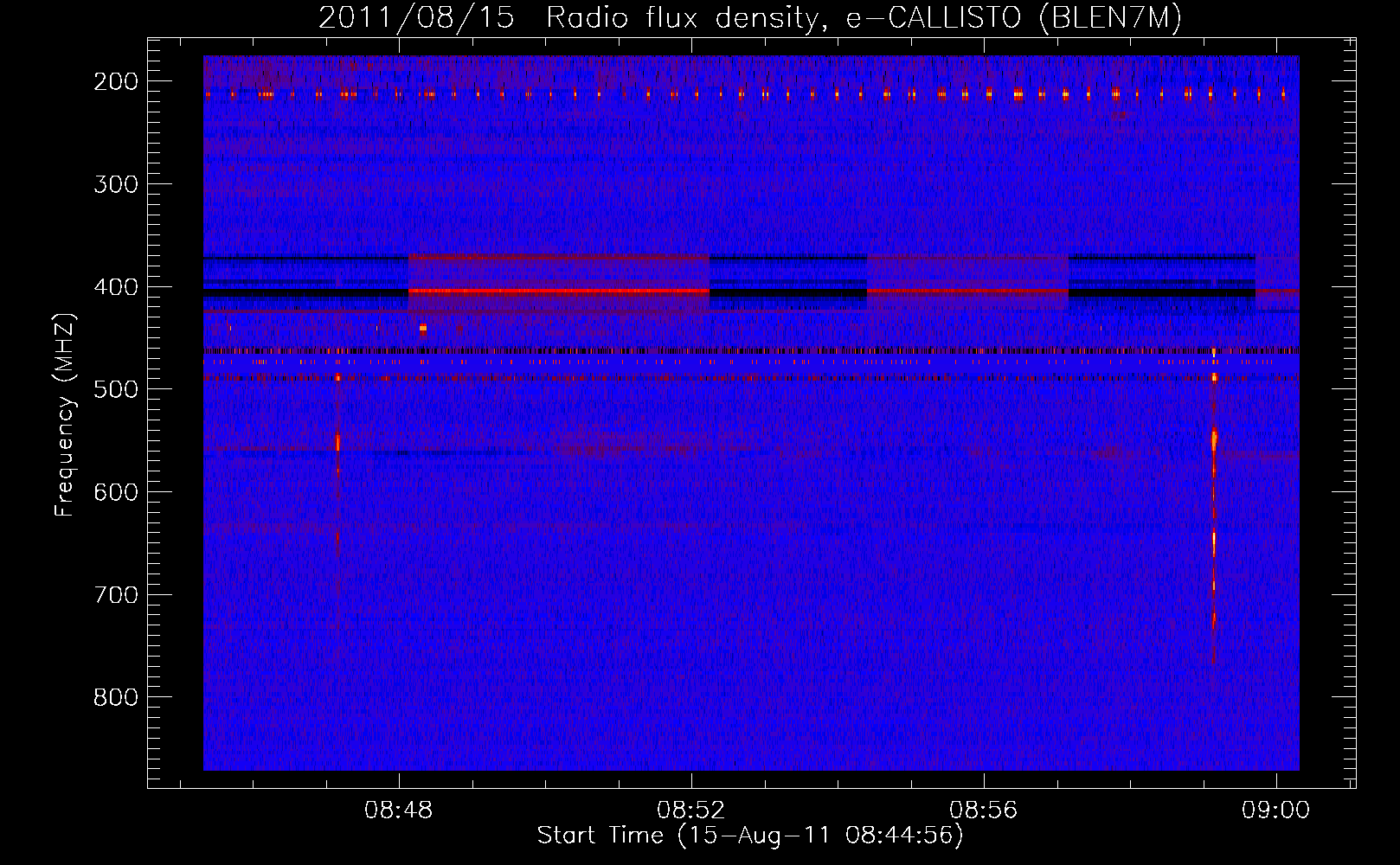Select the 800 frequency axis label
This screenshot has height=865, width=1400.
click(x=116, y=697)
